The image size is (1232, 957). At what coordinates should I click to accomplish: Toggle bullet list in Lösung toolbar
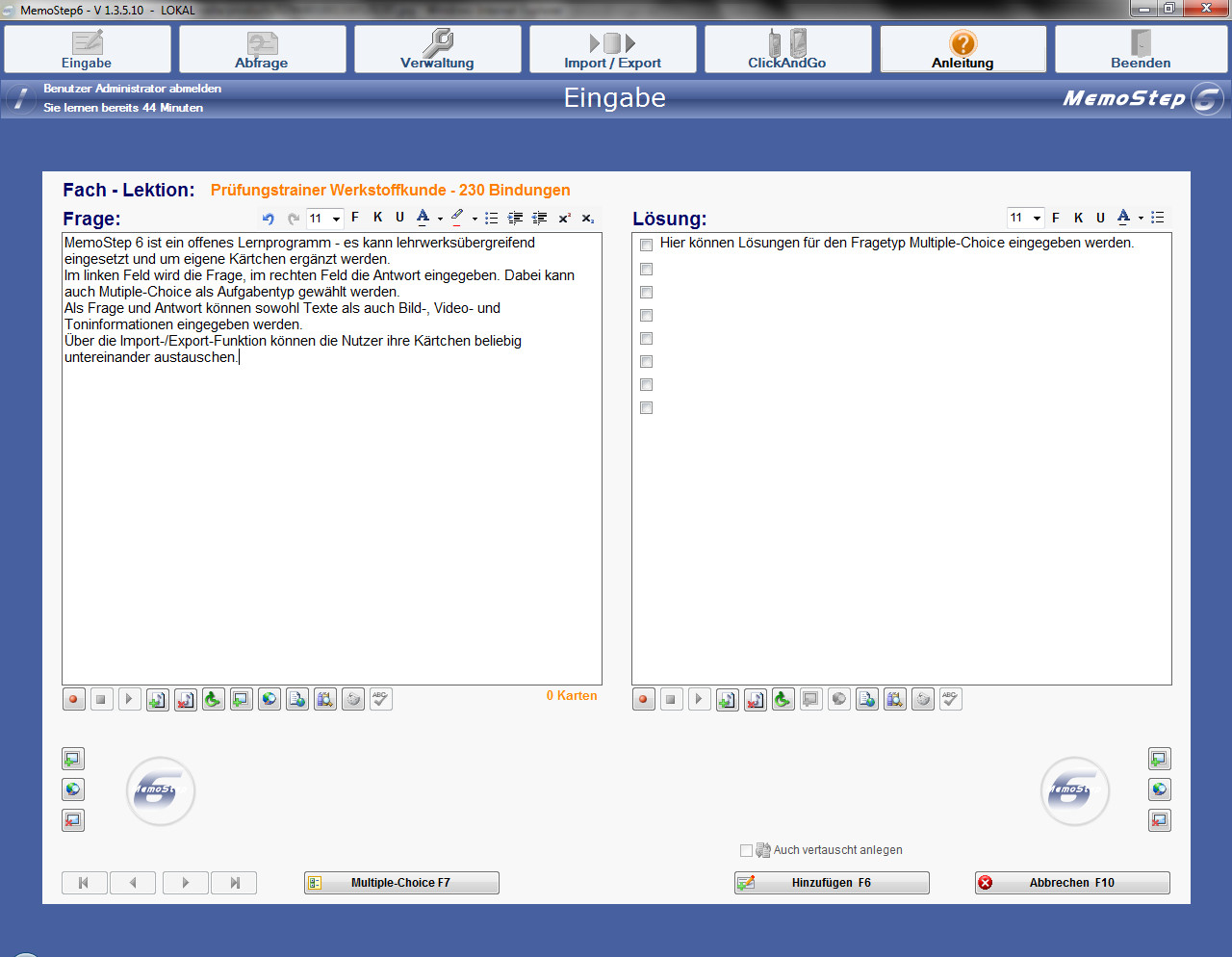(1158, 218)
